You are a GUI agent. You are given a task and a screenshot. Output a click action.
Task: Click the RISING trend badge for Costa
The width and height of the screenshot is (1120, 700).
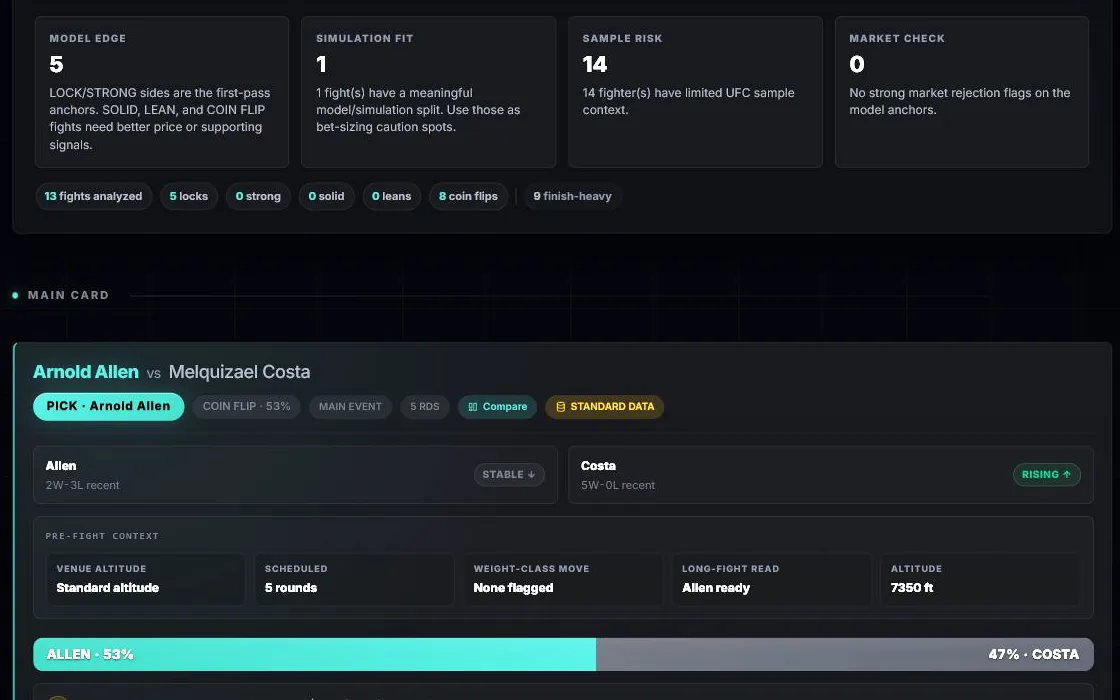click(1046, 475)
